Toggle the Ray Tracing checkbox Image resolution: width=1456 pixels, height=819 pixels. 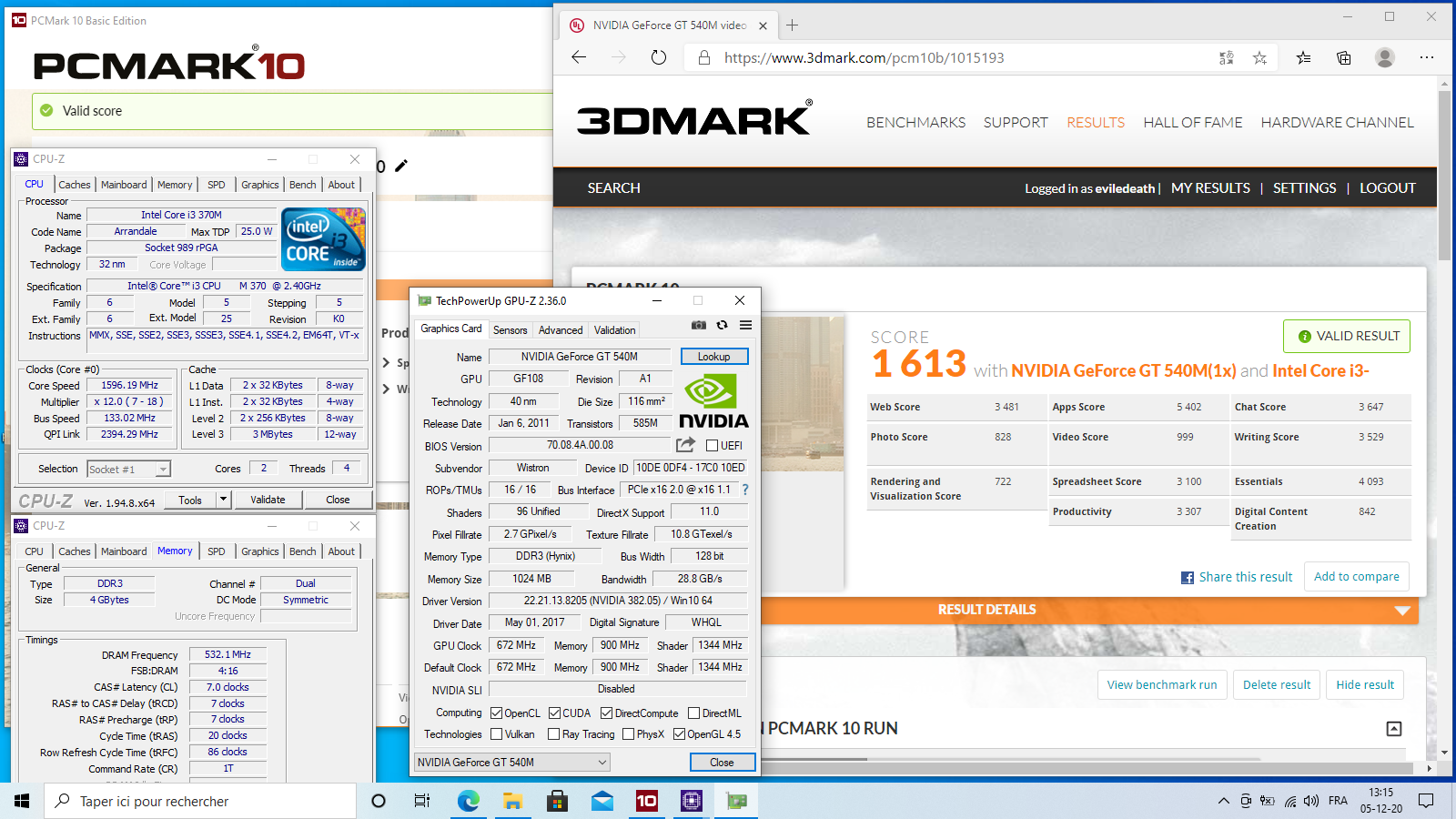coord(554,734)
